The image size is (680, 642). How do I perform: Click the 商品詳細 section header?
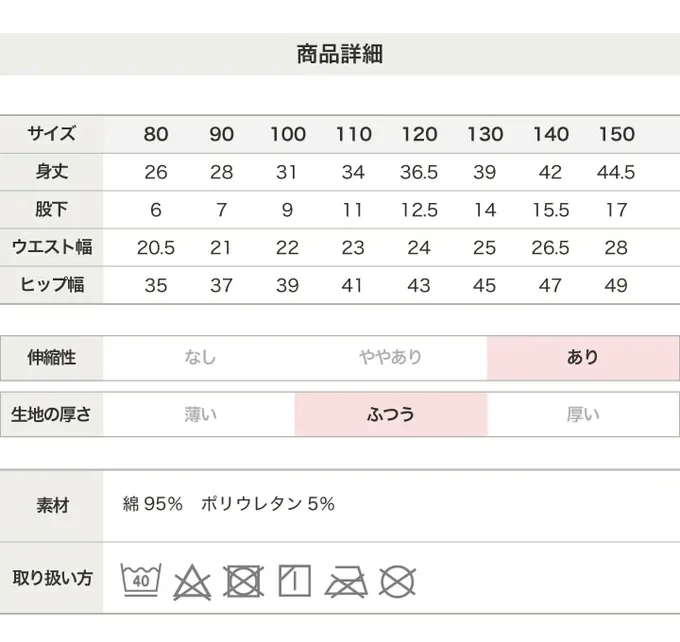point(340,54)
